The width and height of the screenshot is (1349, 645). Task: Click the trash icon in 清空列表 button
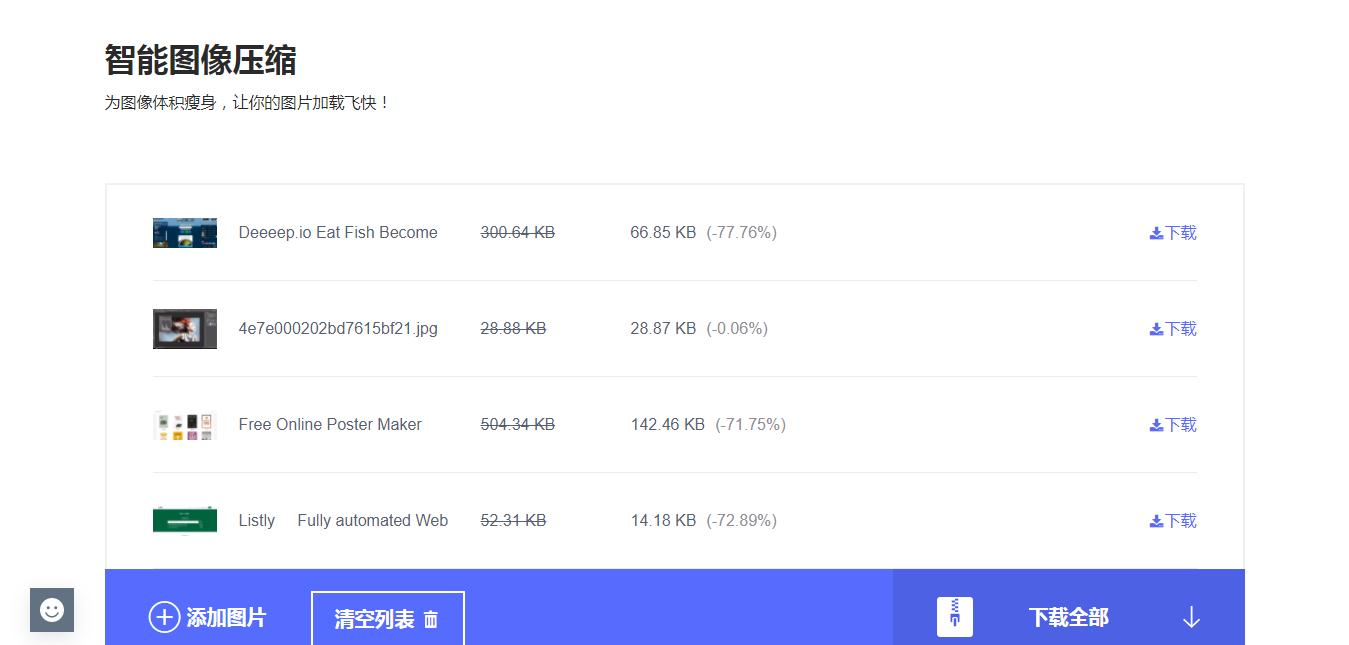point(430,618)
